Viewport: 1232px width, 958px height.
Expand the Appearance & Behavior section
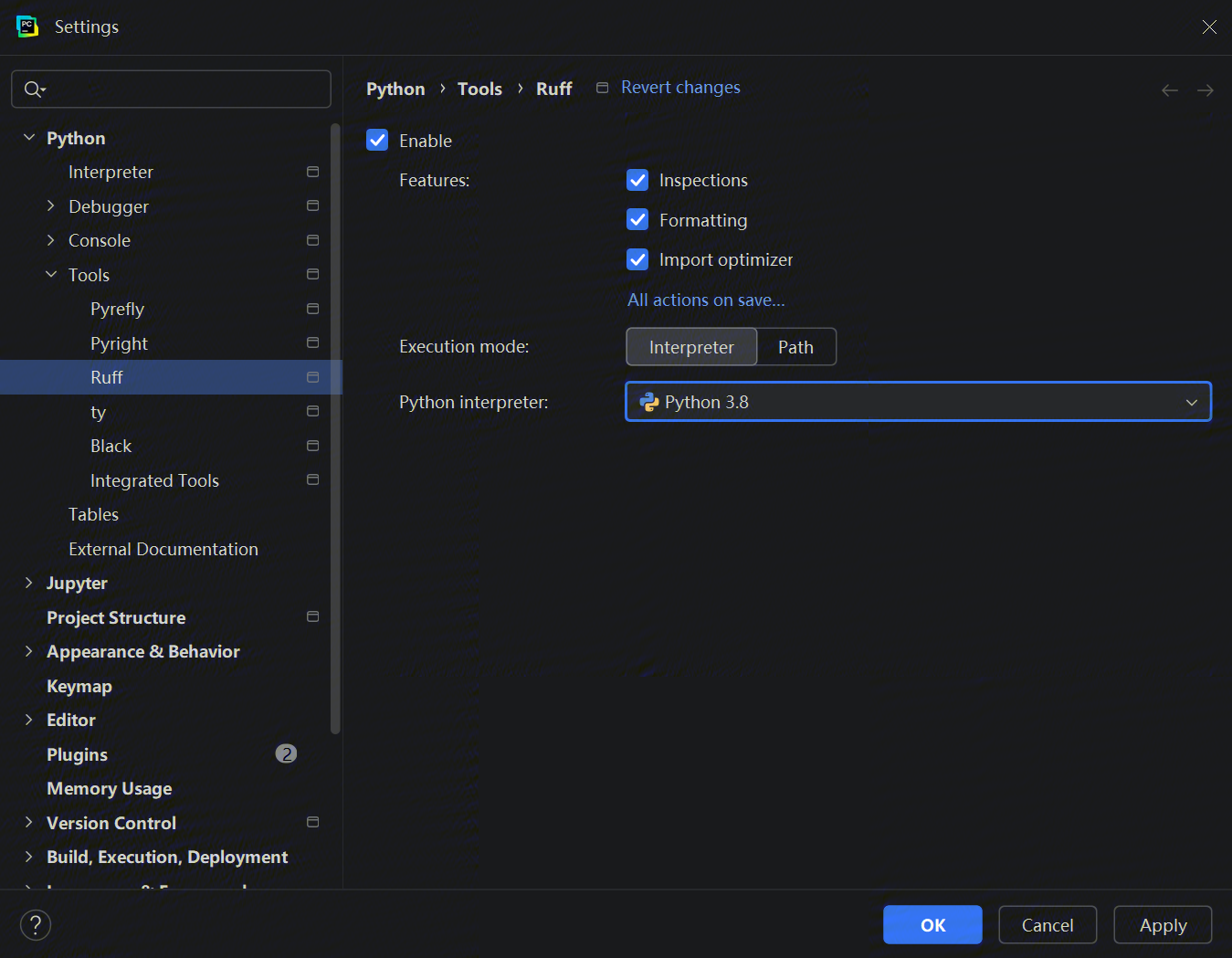[29, 651]
